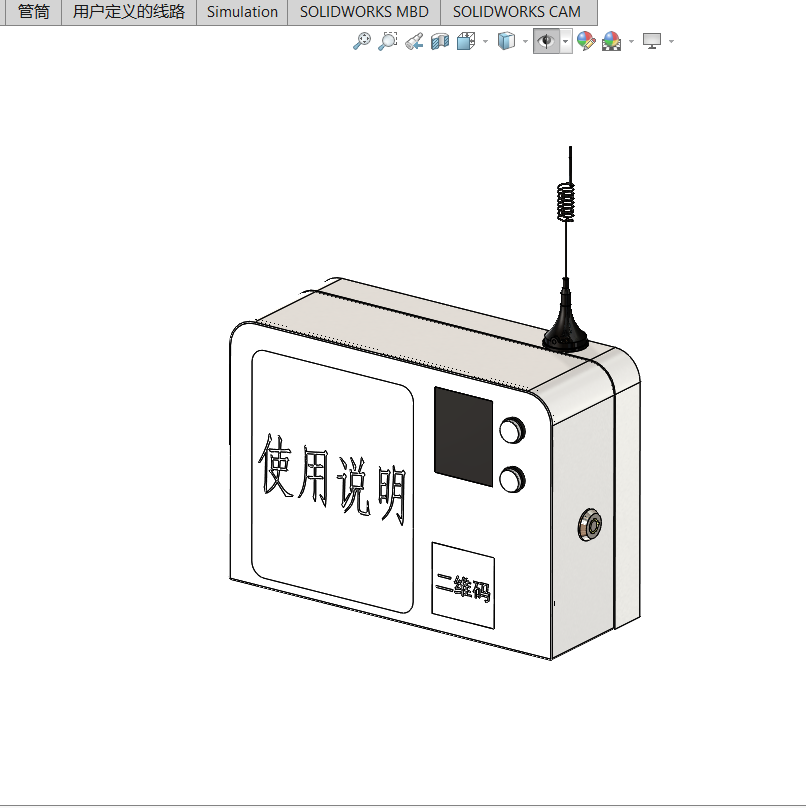Open Apply Scene dropdown arrow
This screenshot has height=808, width=806.
pyautogui.click(x=631, y=41)
